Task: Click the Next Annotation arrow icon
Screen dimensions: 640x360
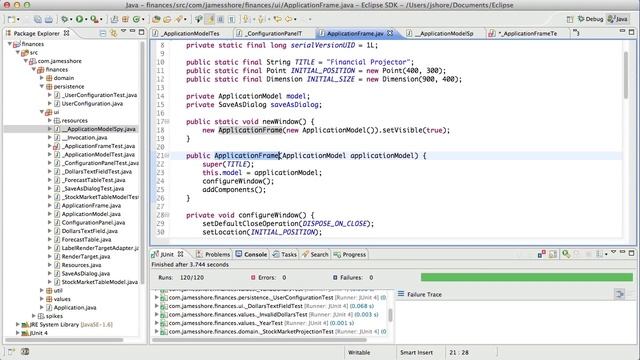Action: tap(246, 19)
